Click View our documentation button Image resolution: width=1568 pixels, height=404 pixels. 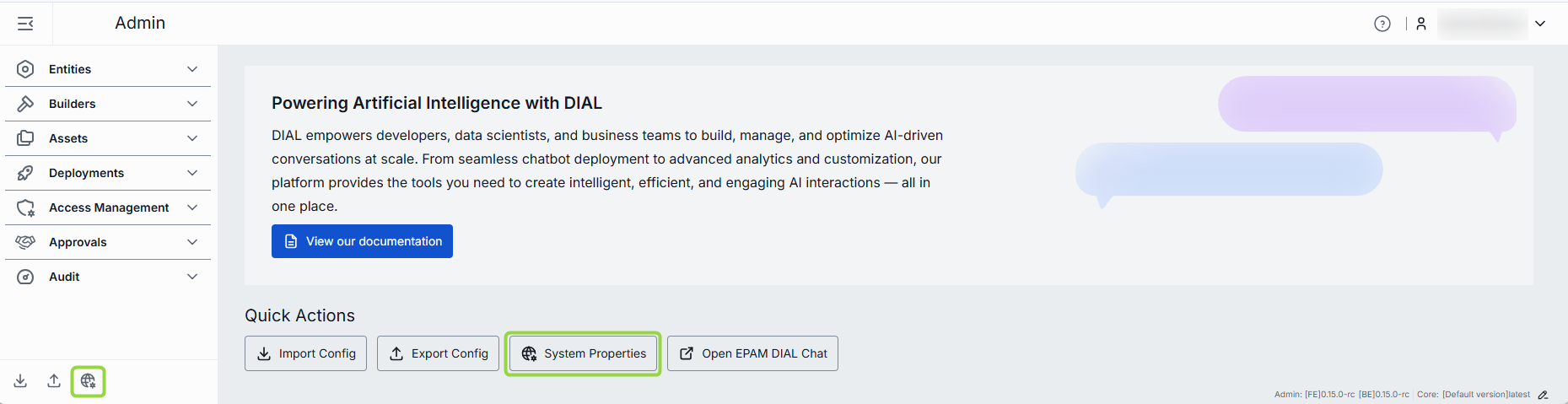(x=362, y=241)
